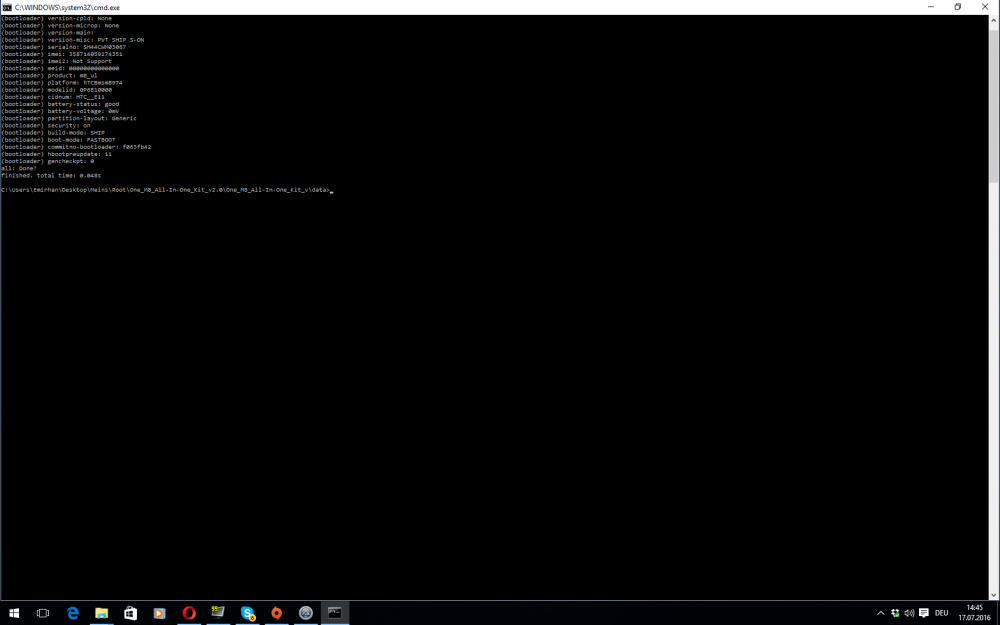This screenshot has height=625, width=1000.
Task: Toggle Task View mode
Action: click(x=42, y=613)
